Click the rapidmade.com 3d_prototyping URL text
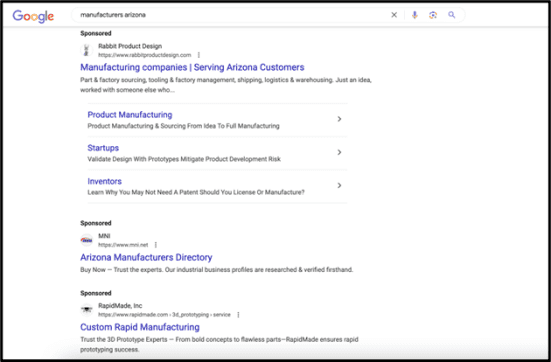The height and width of the screenshot is (362, 551). click(x=164, y=315)
